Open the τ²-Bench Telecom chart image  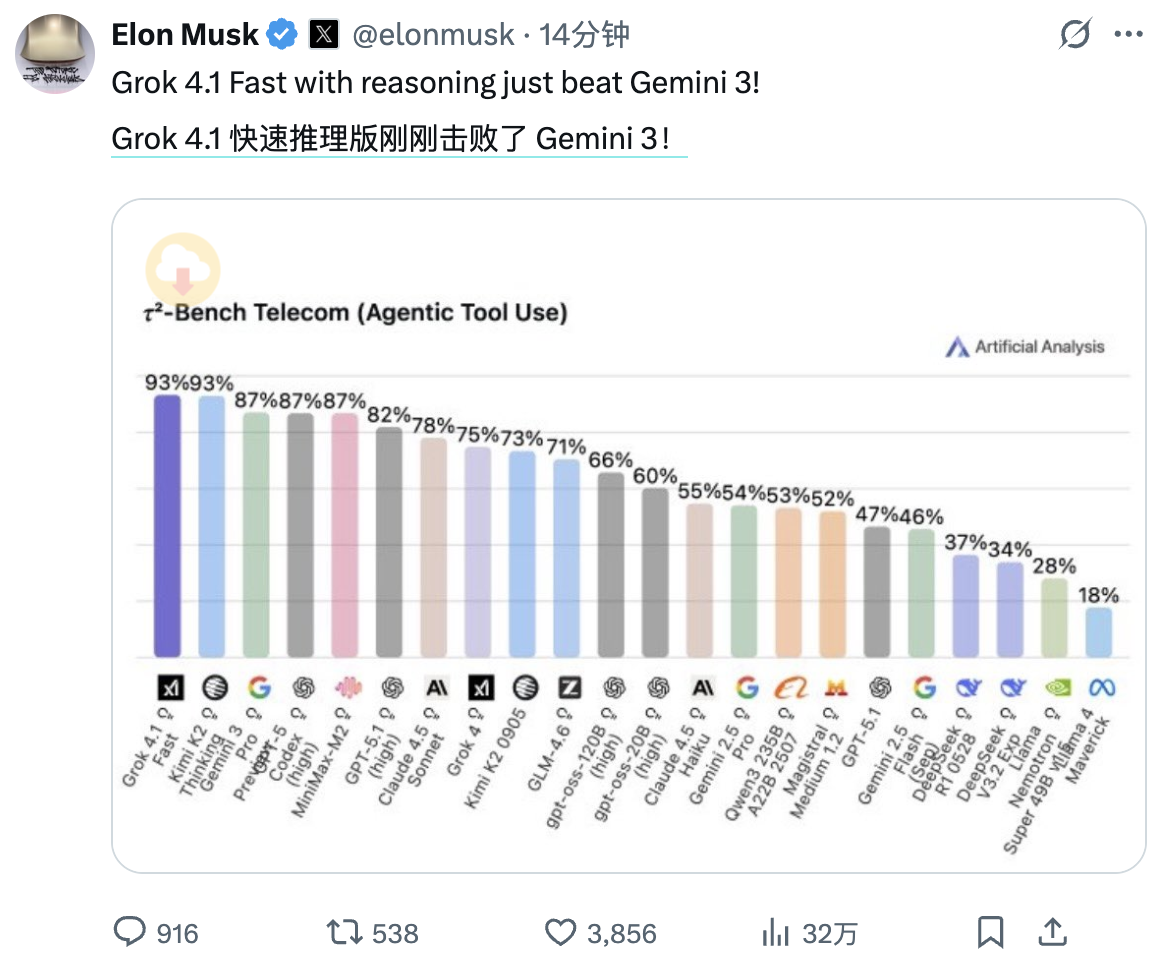[628, 535]
